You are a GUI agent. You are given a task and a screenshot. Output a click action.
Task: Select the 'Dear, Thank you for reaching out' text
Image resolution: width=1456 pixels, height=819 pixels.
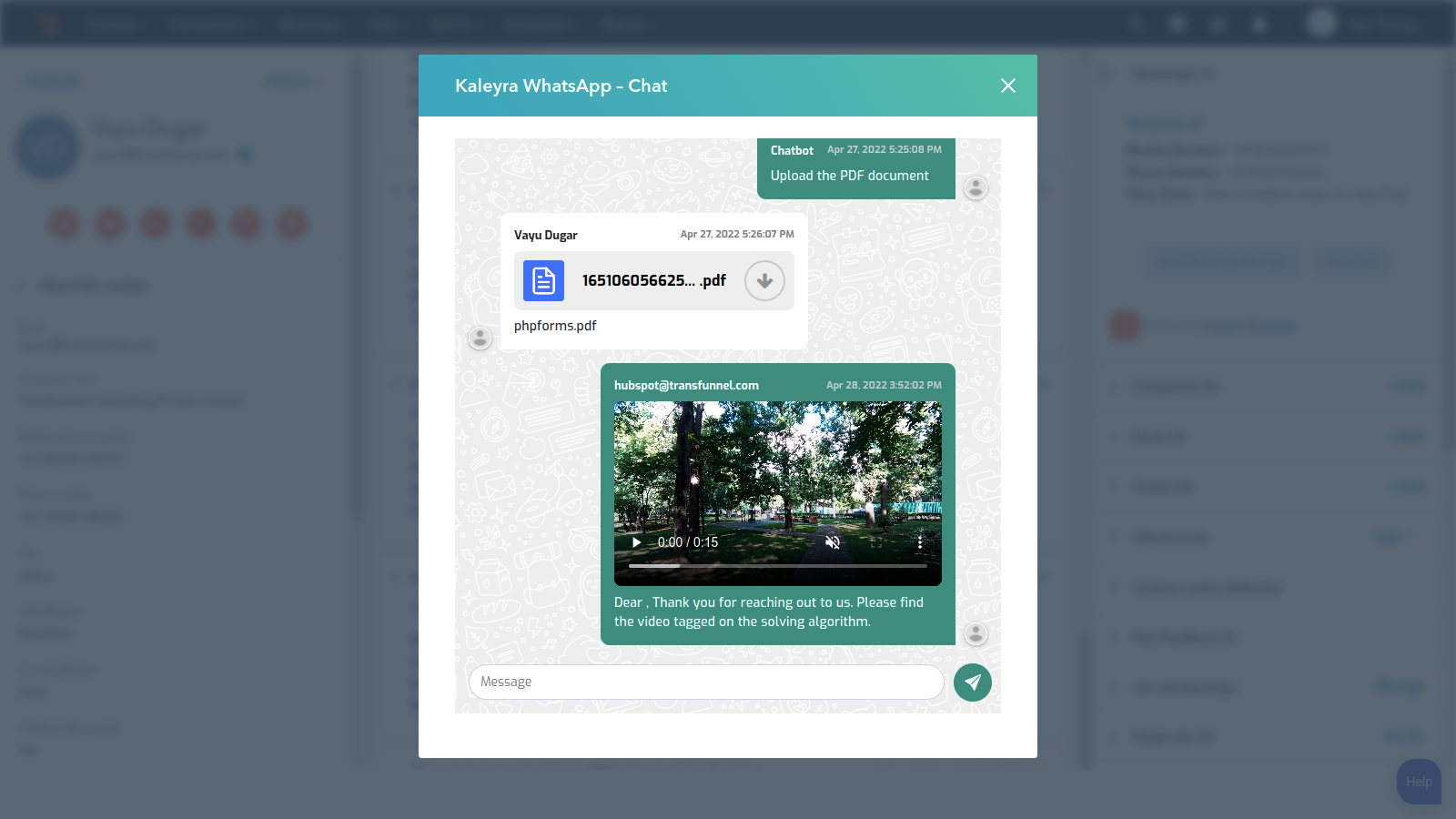pyautogui.click(x=769, y=612)
